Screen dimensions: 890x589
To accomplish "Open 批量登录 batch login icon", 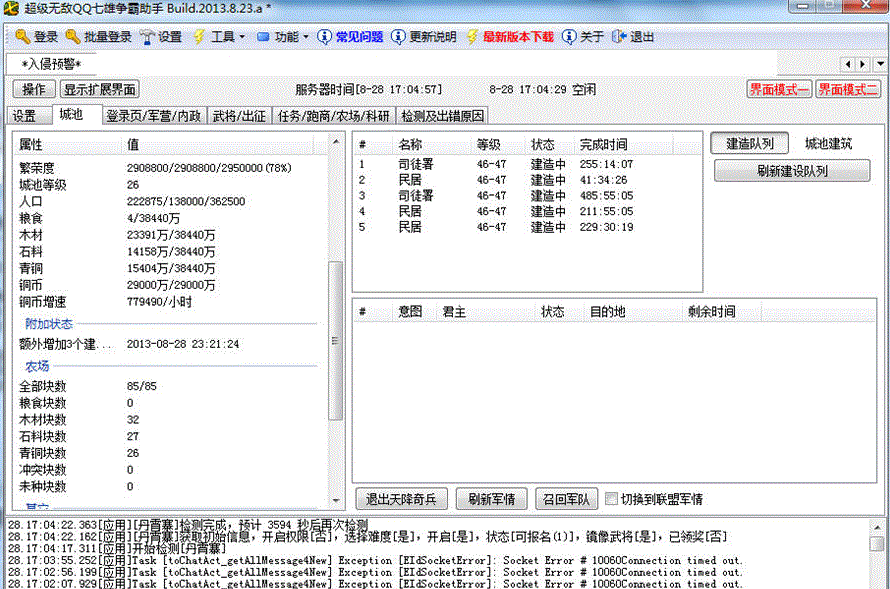I will click(73, 37).
